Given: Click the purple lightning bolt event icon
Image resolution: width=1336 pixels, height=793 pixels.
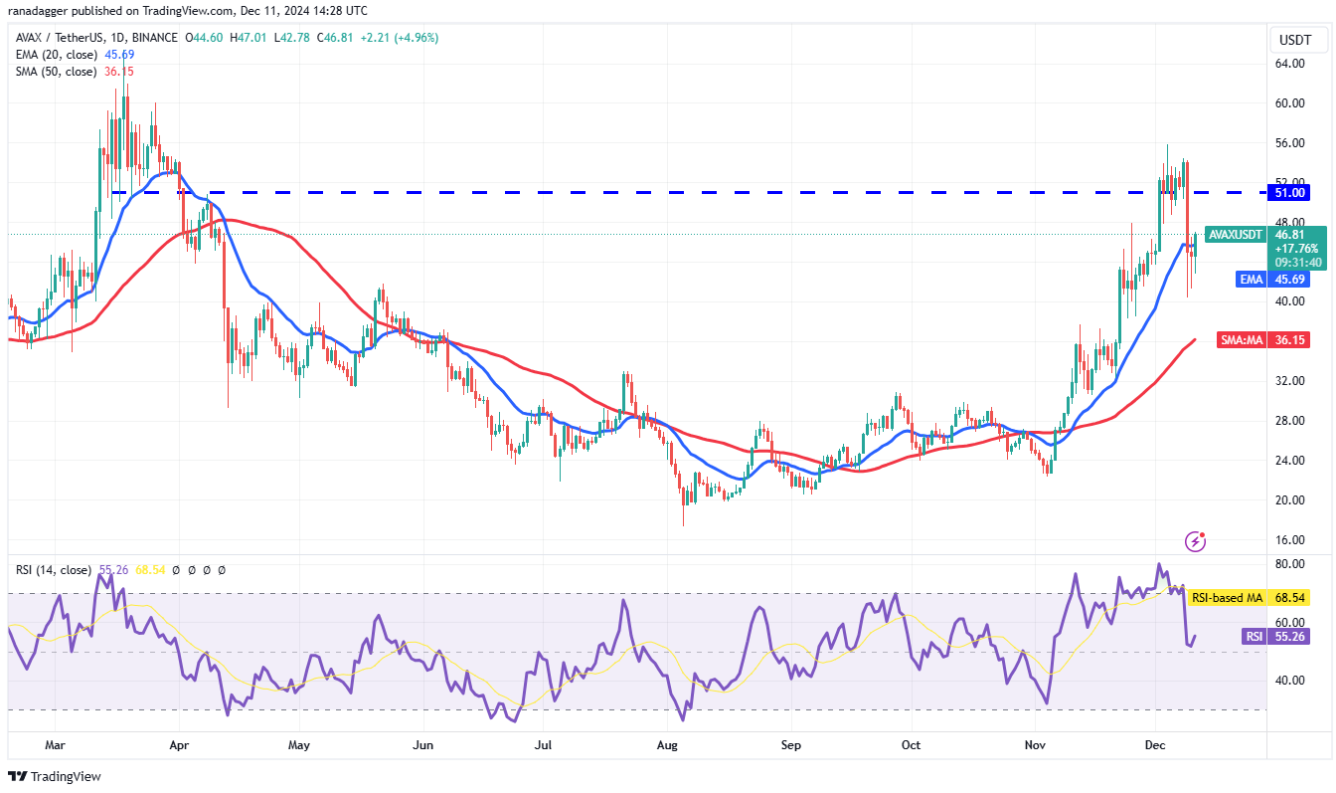Looking at the screenshot, I should tap(1194, 541).
